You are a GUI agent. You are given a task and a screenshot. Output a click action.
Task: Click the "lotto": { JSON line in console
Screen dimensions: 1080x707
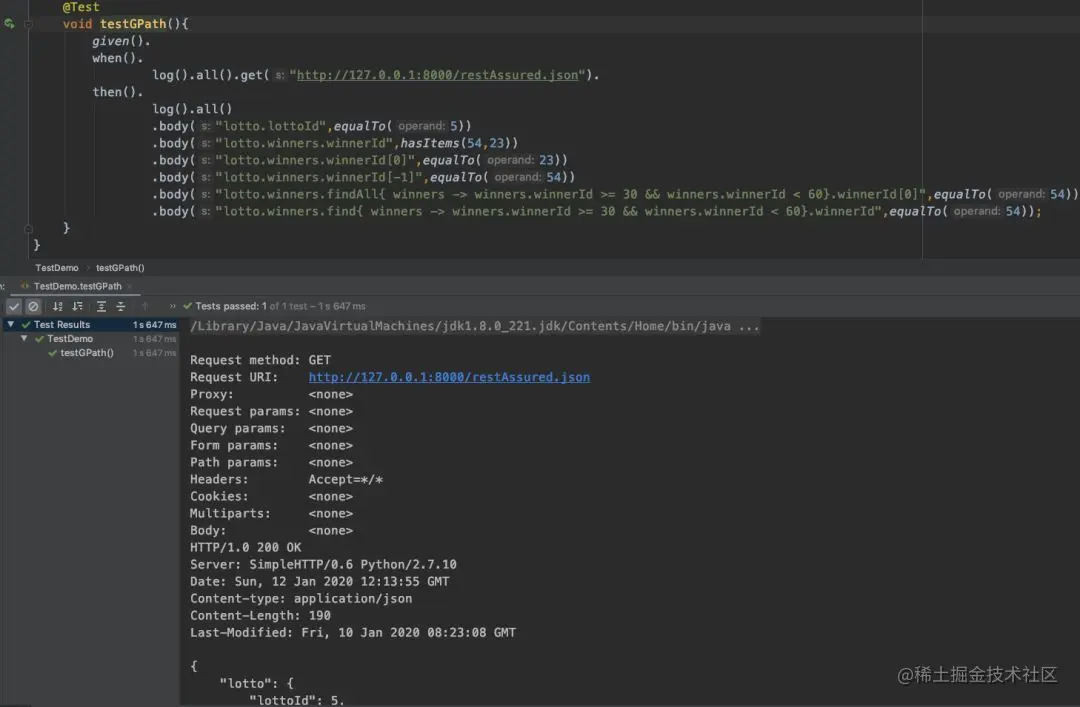coord(256,683)
